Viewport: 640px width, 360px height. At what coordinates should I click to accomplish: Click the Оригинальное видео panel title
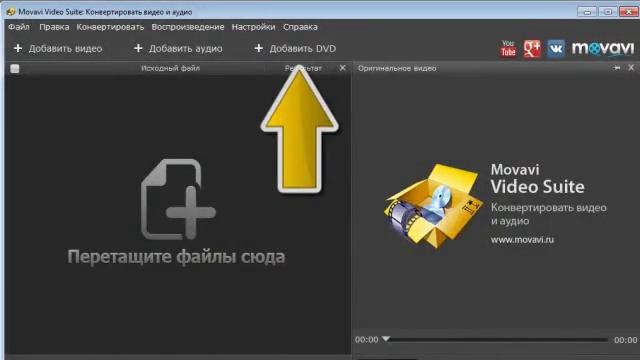pyautogui.click(x=397, y=68)
